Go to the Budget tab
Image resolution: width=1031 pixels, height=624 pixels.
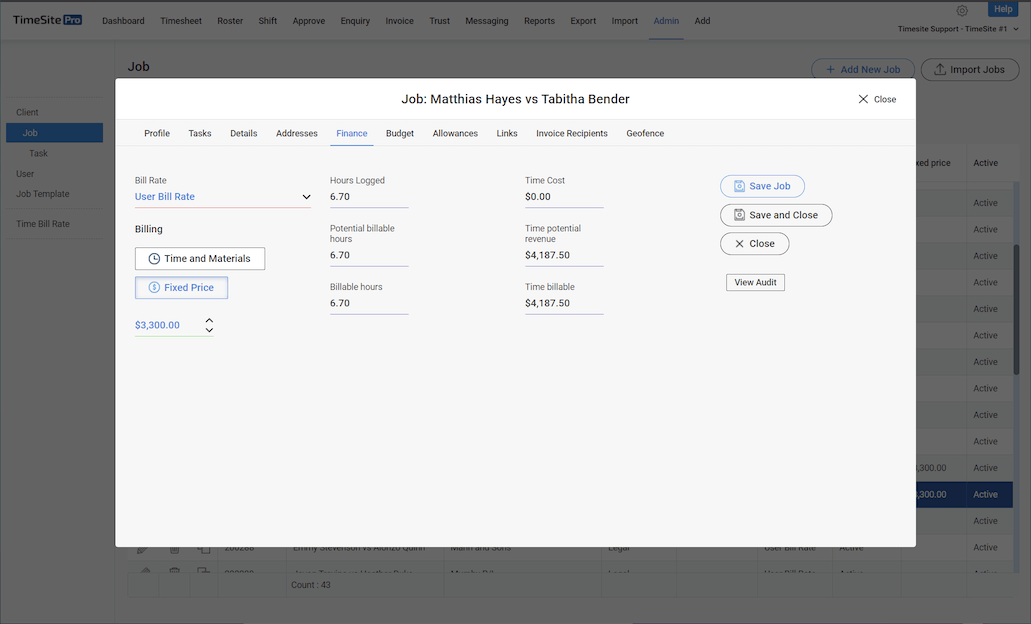click(400, 133)
